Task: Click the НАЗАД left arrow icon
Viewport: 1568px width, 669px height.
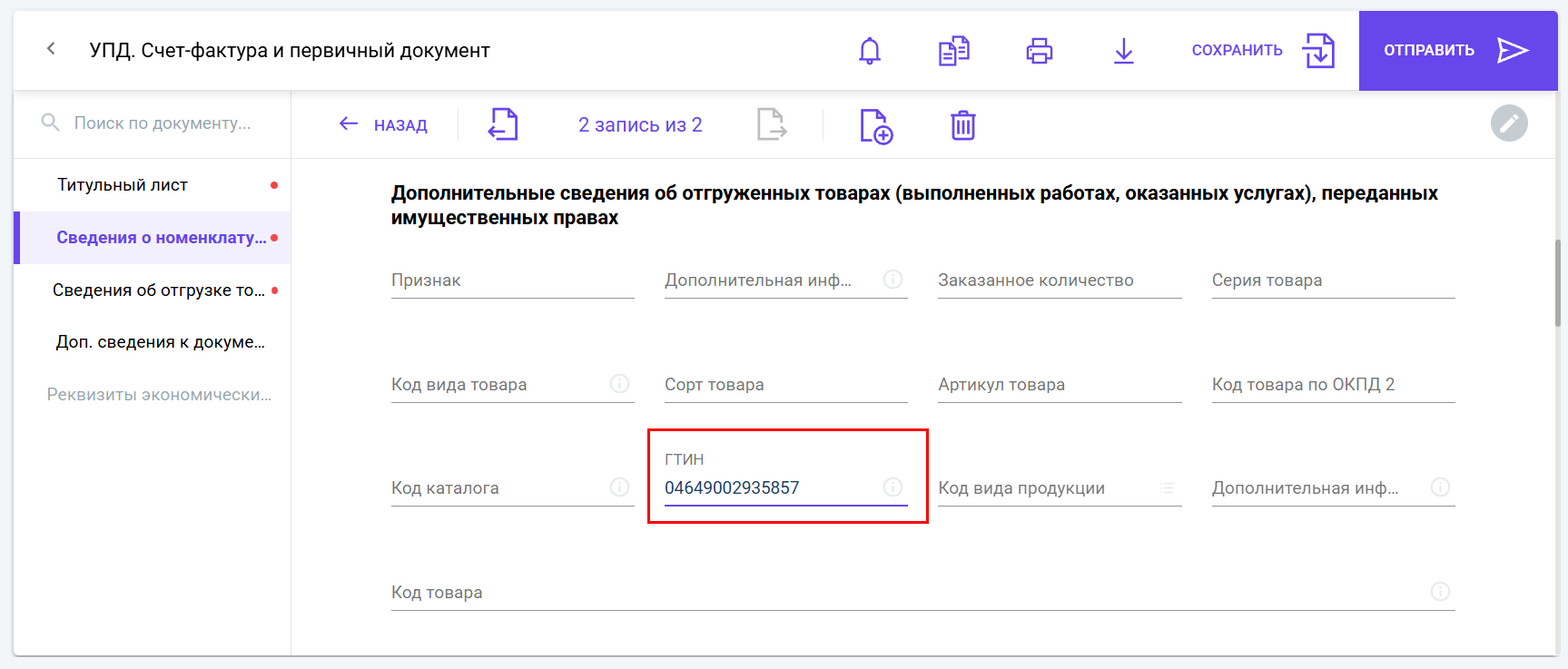Action: coord(349,123)
